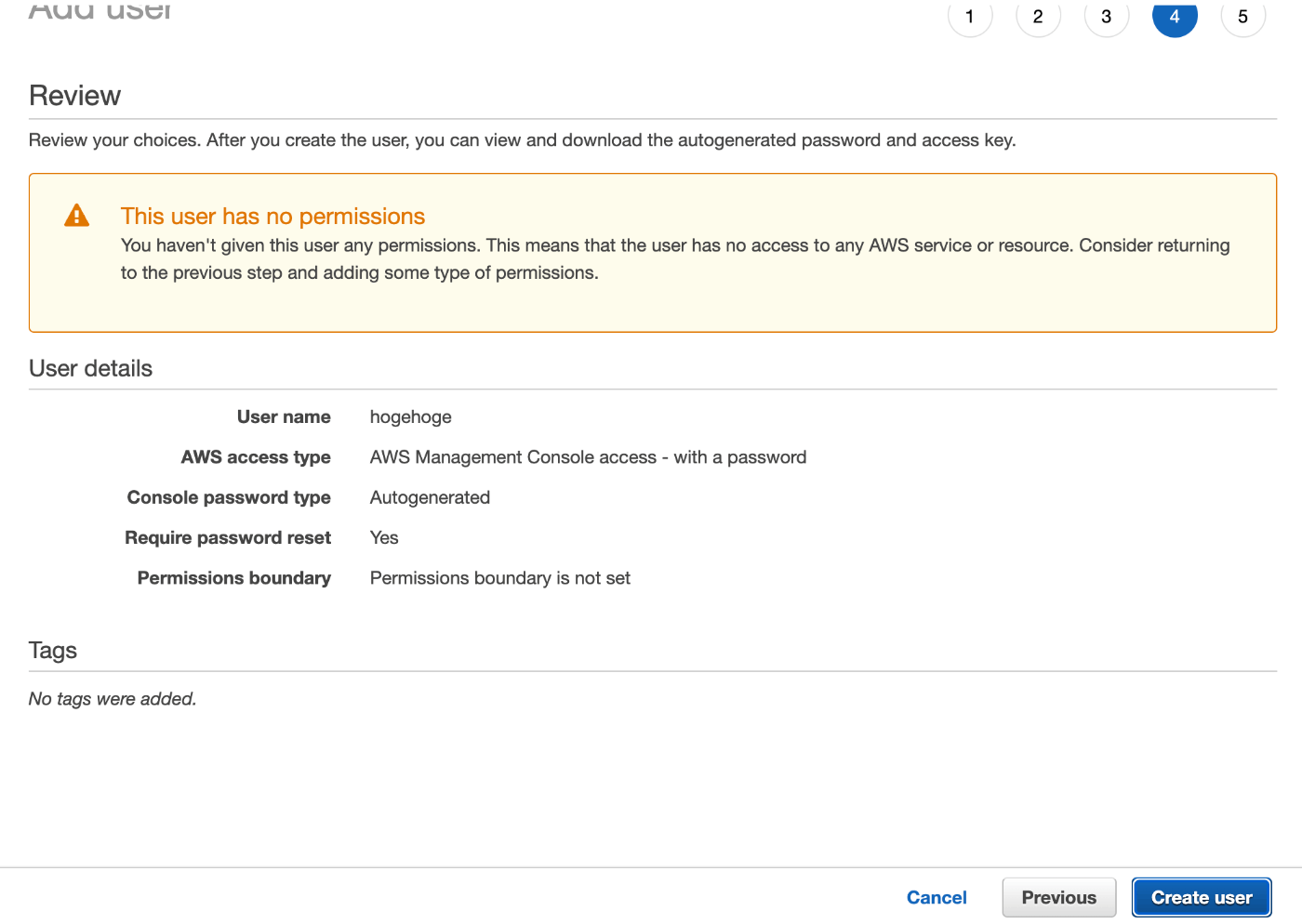The height and width of the screenshot is (924, 1302).
Task: Click the 'This user has no permissions' heading
Action: 272,216
